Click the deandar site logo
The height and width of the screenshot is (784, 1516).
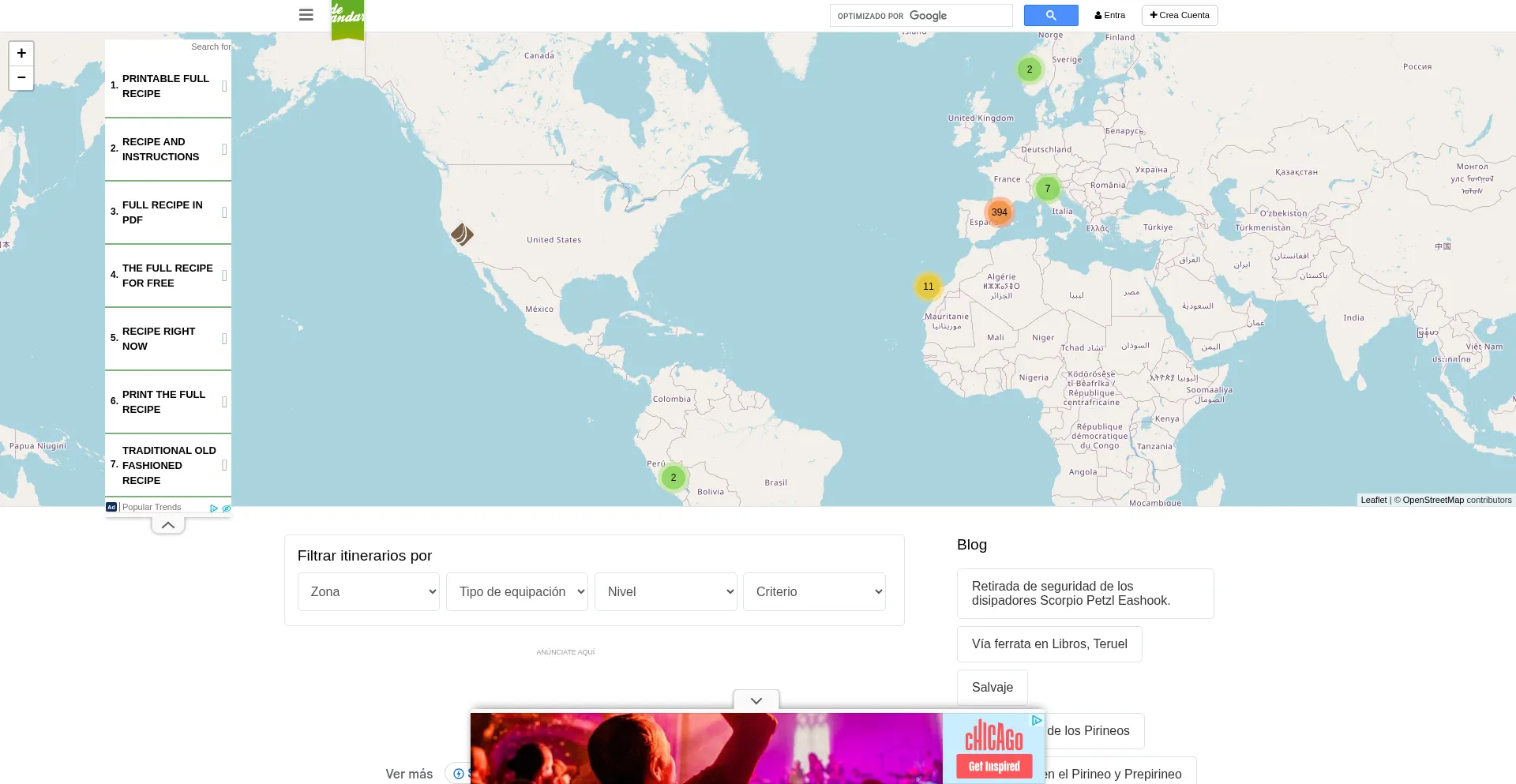[347, 17]
